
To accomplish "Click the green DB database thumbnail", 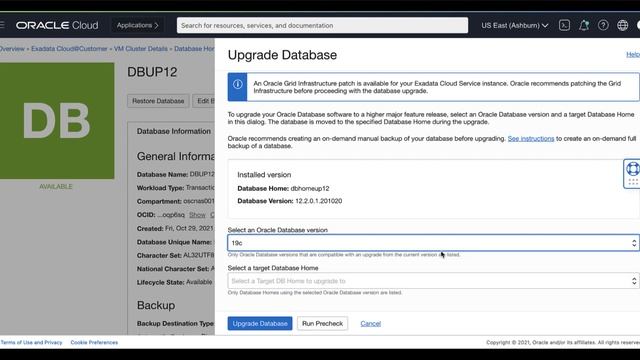I will tap(57, 120).
